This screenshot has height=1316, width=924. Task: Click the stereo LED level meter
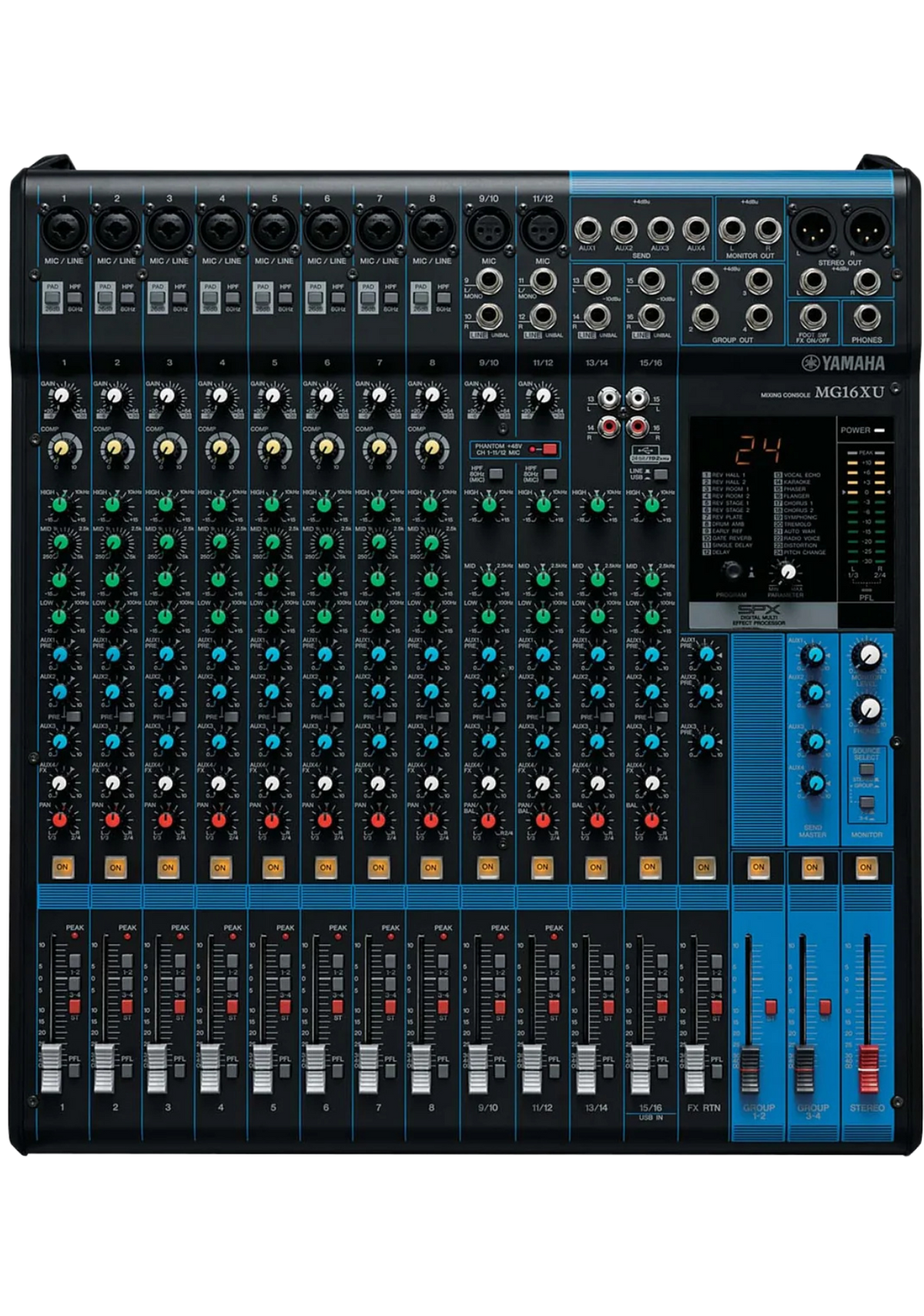tap(866, 509)
